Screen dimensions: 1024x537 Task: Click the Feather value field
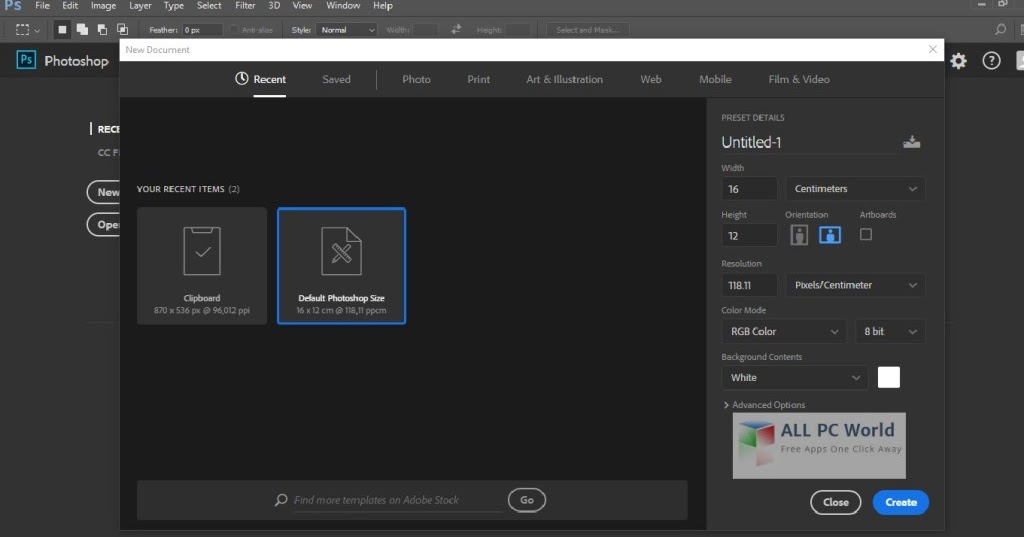pos(202,29)
